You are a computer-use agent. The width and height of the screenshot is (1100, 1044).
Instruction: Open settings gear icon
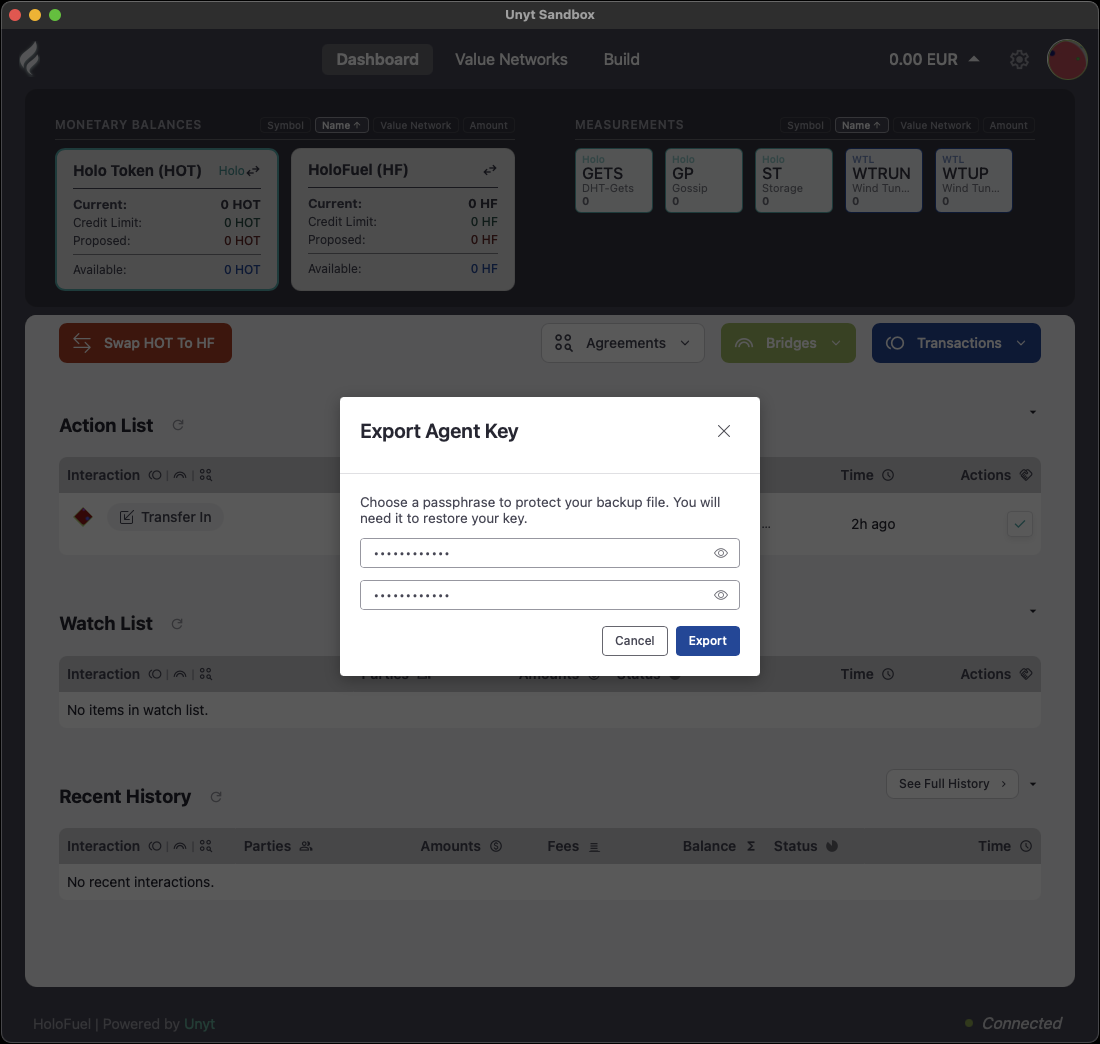(1019, 60)
